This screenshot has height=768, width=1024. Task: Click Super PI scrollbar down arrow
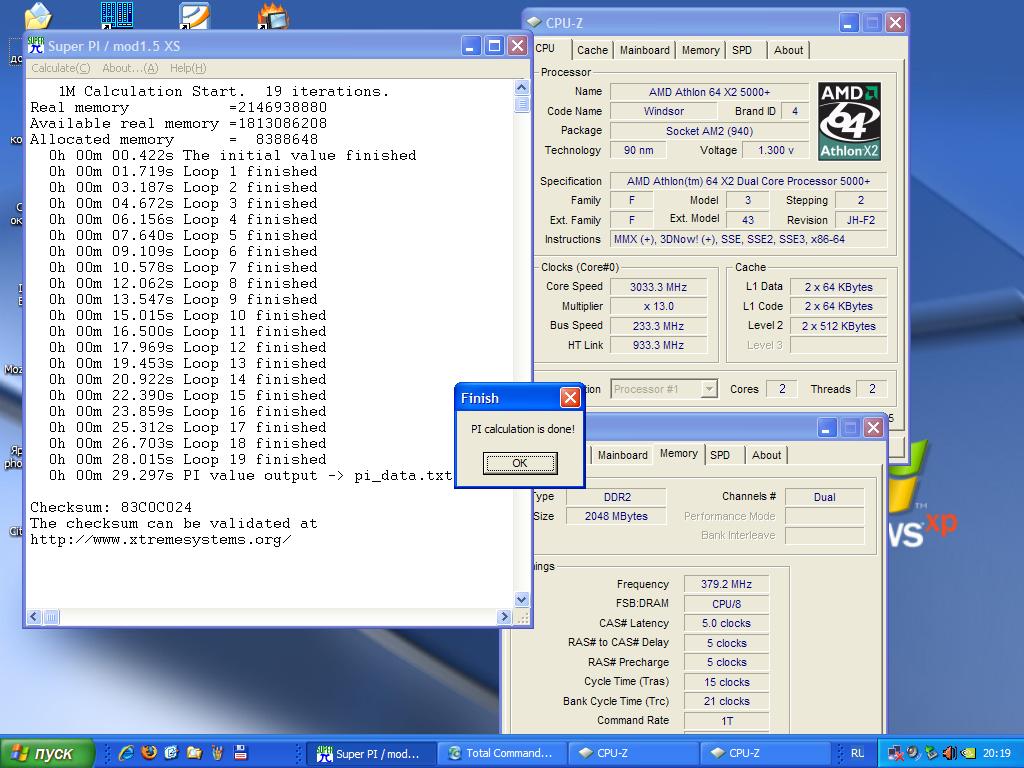pyautogui.click(x=521, y=599)
